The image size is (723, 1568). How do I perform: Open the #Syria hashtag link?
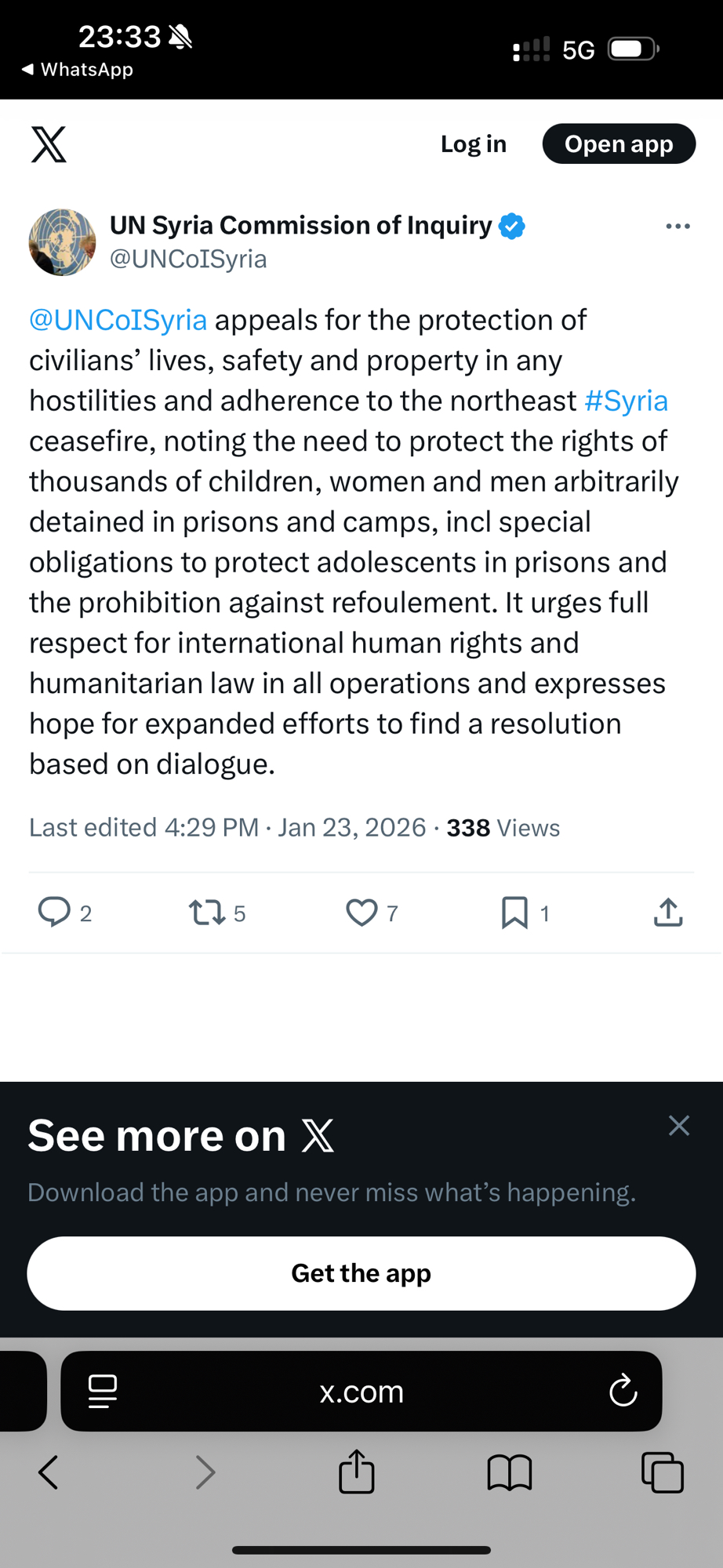coord(626,401)
